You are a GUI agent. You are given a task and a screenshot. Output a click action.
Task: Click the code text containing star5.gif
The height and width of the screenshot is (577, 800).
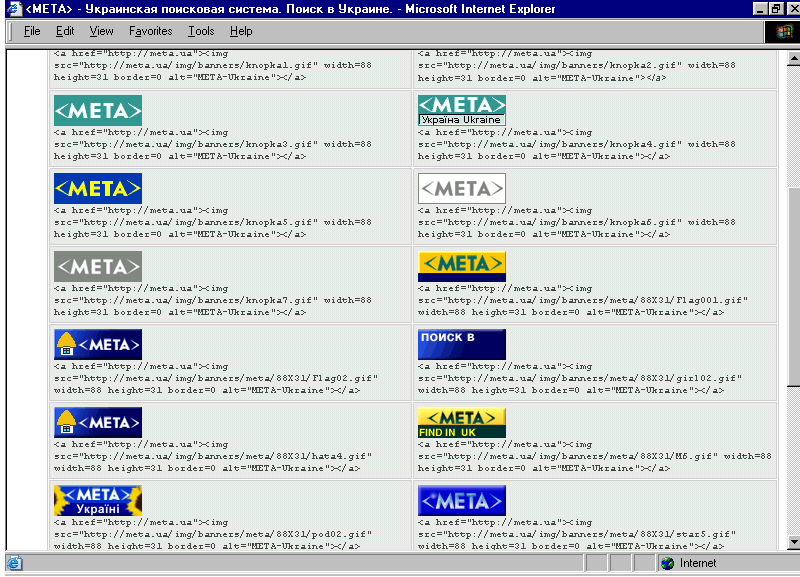click(577, 535)
